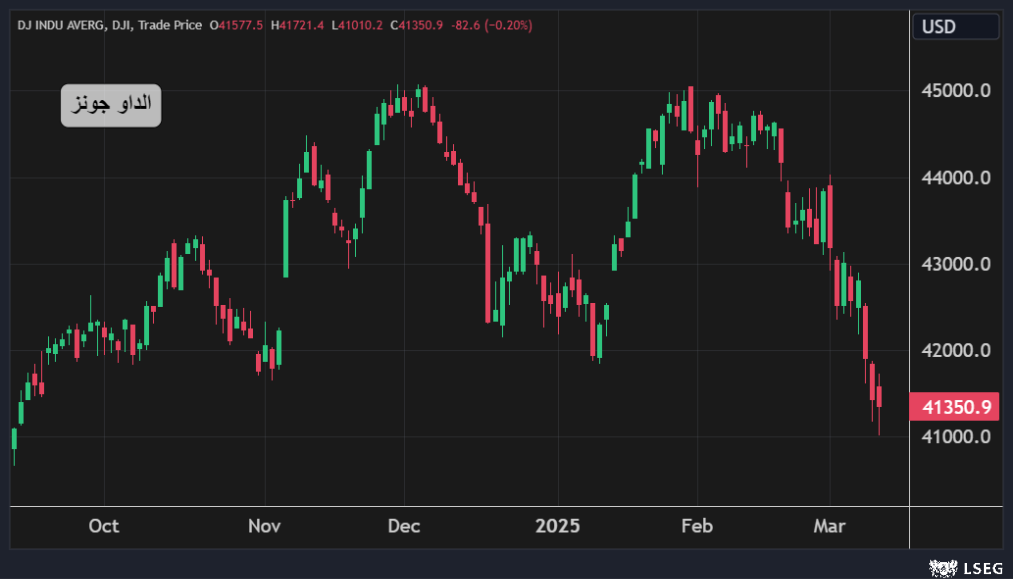Click the LSEG logo icon
This screenshot has width=1013, height=579.
coord(940,568)
